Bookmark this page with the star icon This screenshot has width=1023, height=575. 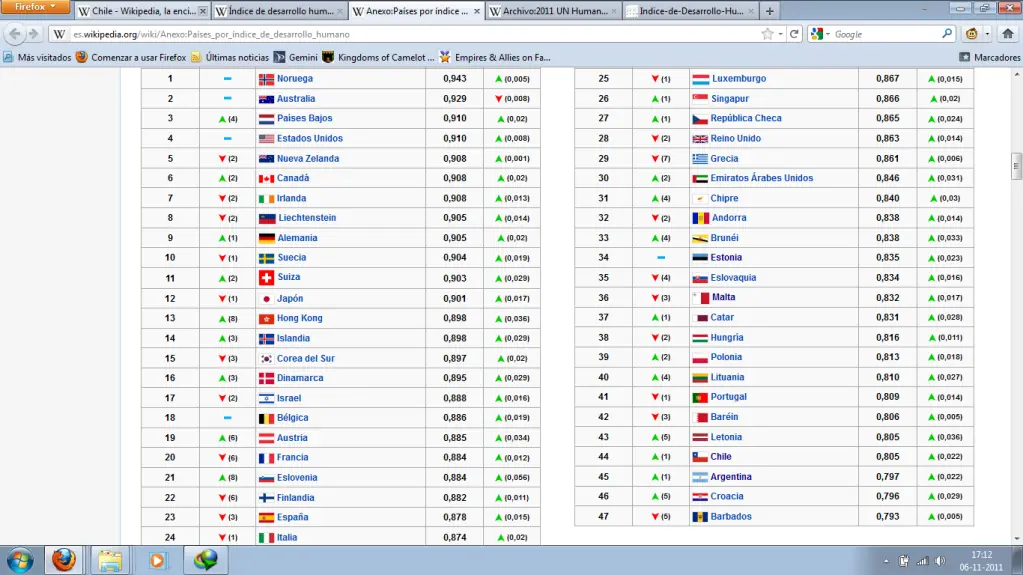[x=767, y=34]
